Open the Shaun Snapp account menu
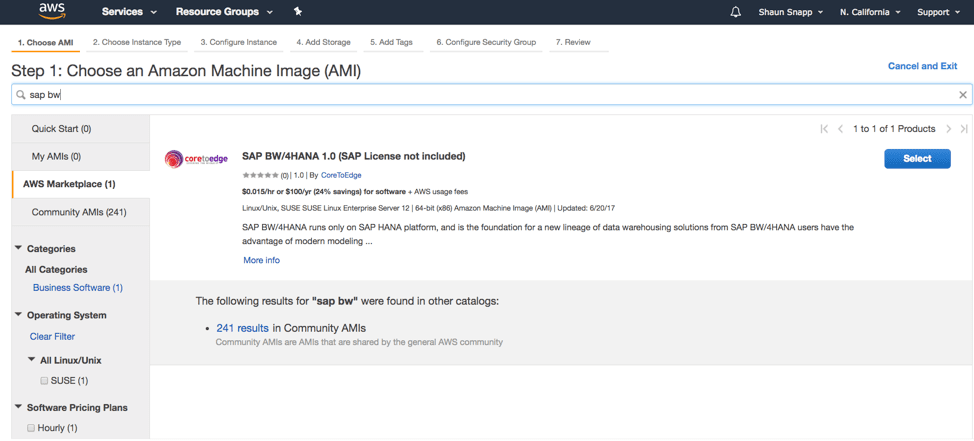Screen dimensions: 974x441 tap(791, 12)
